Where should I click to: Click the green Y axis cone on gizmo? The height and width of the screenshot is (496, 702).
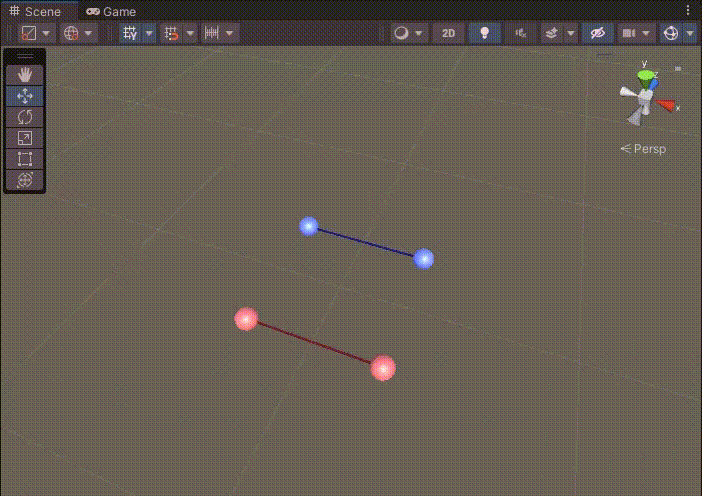pyautogui.click(x=645, y=78)
